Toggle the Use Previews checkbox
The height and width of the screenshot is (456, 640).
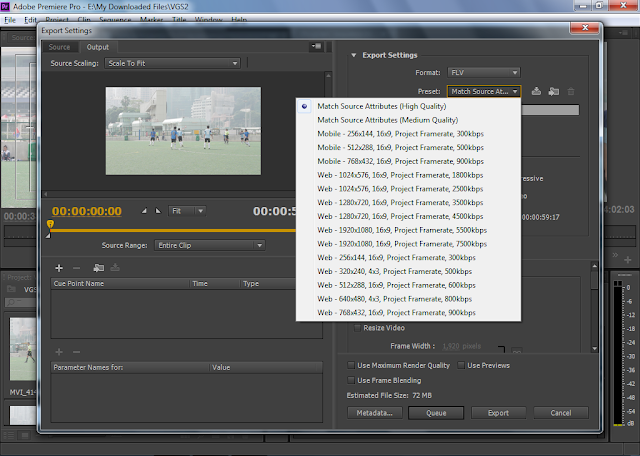tap(461, 365)
